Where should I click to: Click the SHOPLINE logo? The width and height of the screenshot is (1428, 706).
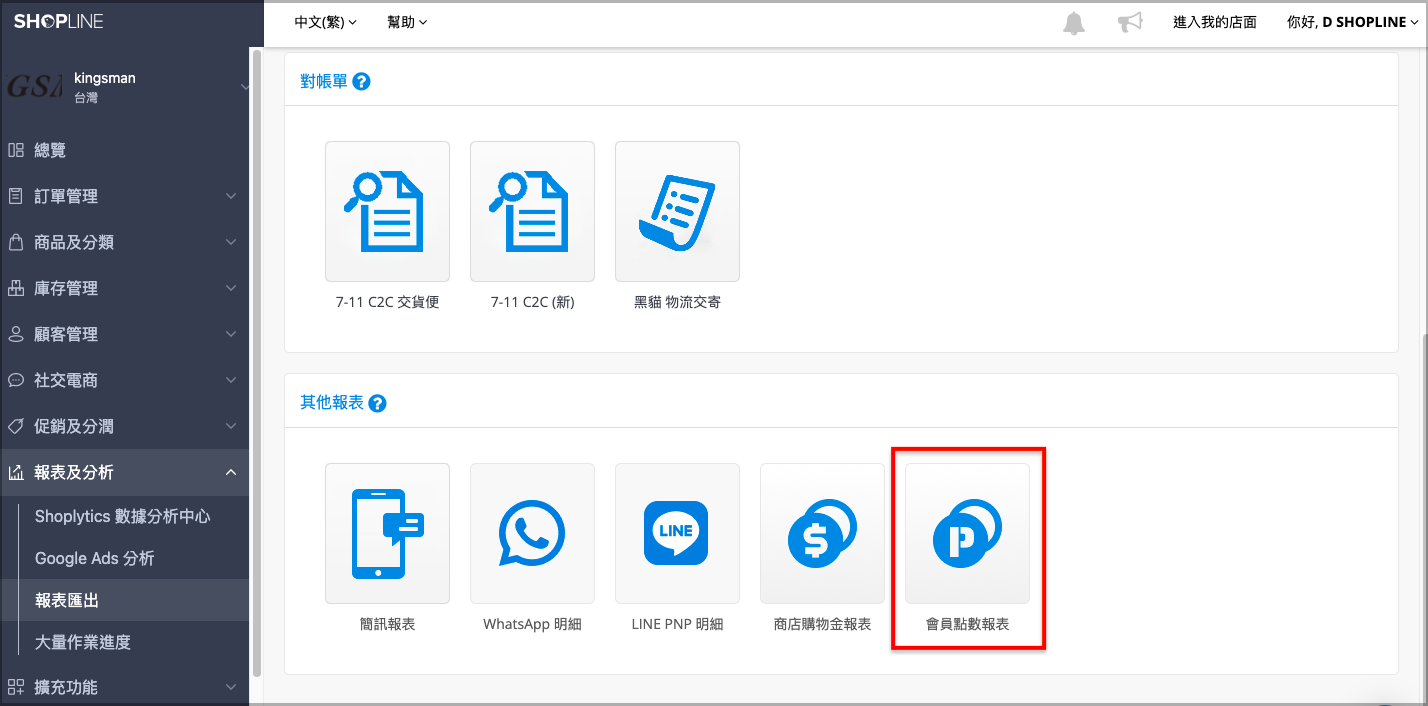[58, 22]
